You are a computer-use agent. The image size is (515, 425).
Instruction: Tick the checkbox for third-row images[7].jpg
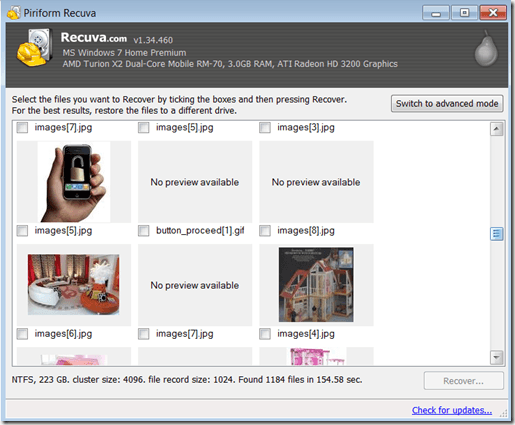click(x=144, y=334)
